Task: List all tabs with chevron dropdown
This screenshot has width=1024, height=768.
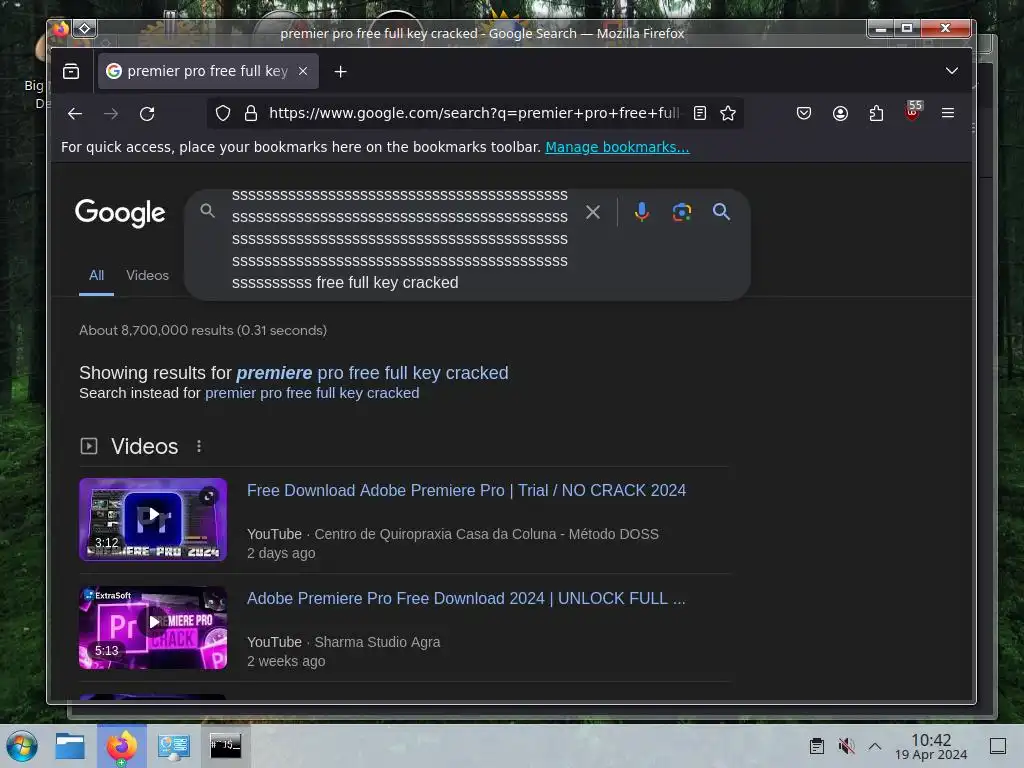Action: click(952, 71)
